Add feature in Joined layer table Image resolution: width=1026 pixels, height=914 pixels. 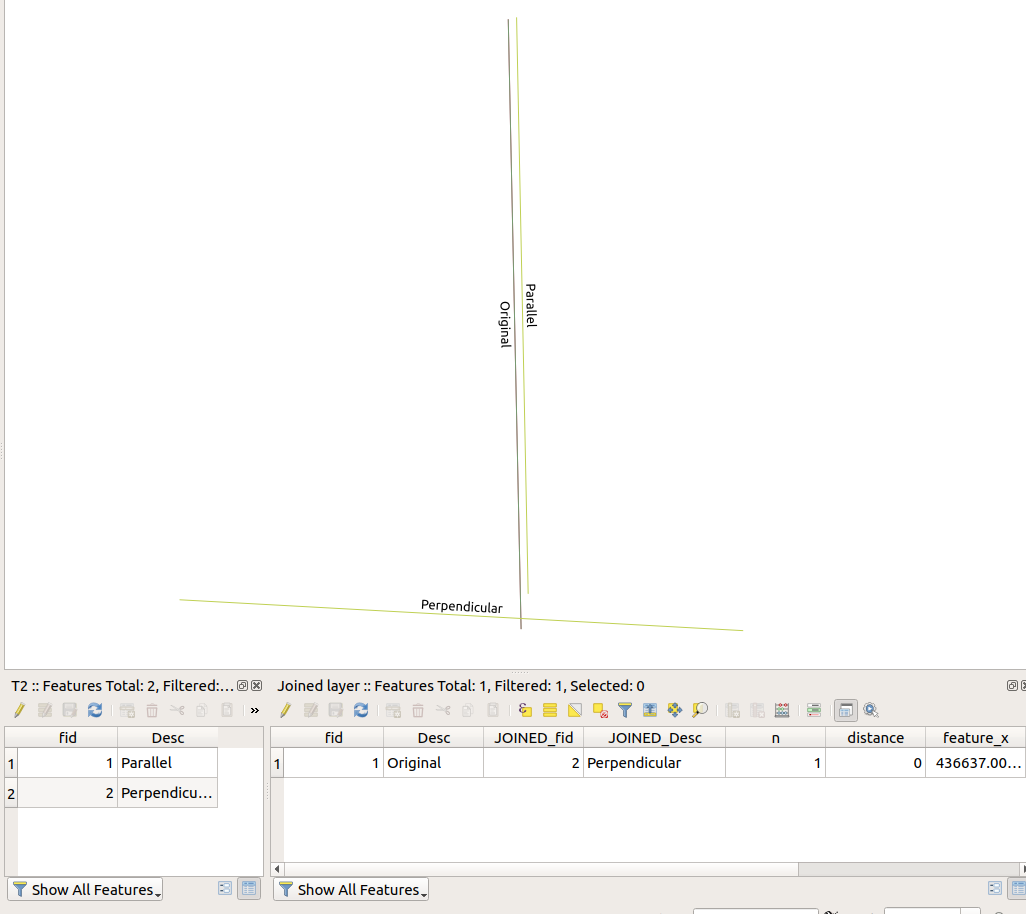coord(393,710)
